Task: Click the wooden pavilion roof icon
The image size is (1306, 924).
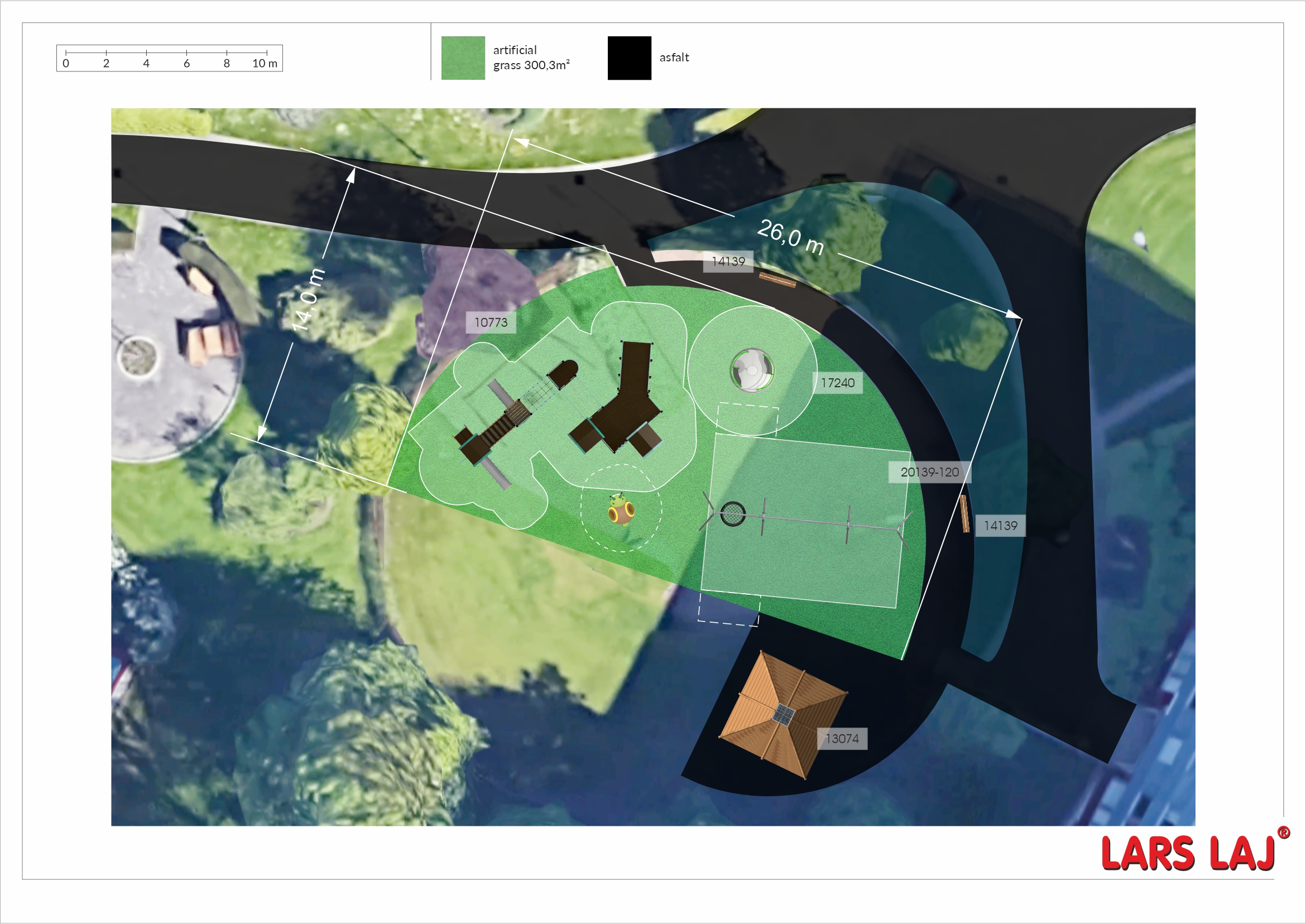Action: (x=784, y=714)
